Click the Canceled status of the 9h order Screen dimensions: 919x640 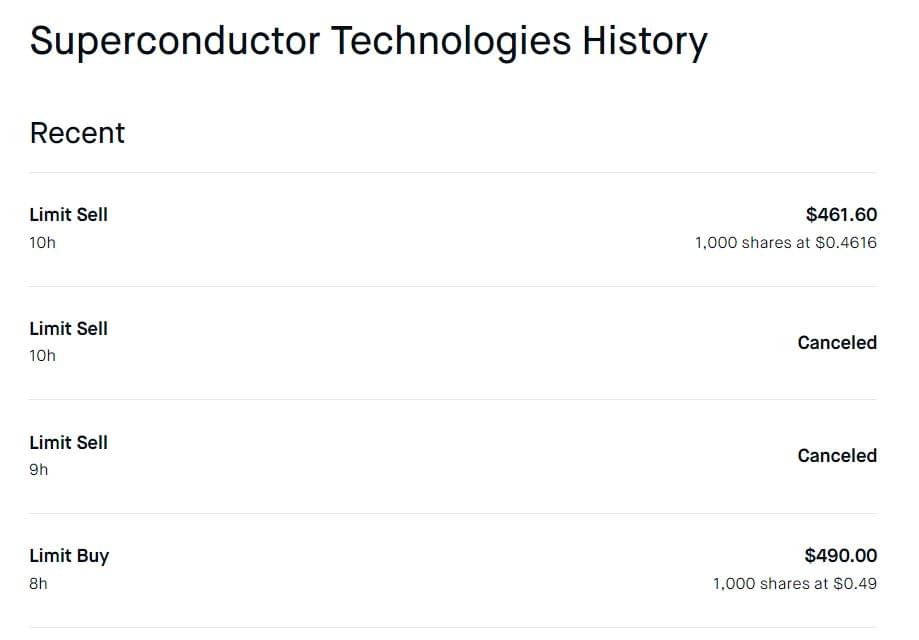[836, 456]
